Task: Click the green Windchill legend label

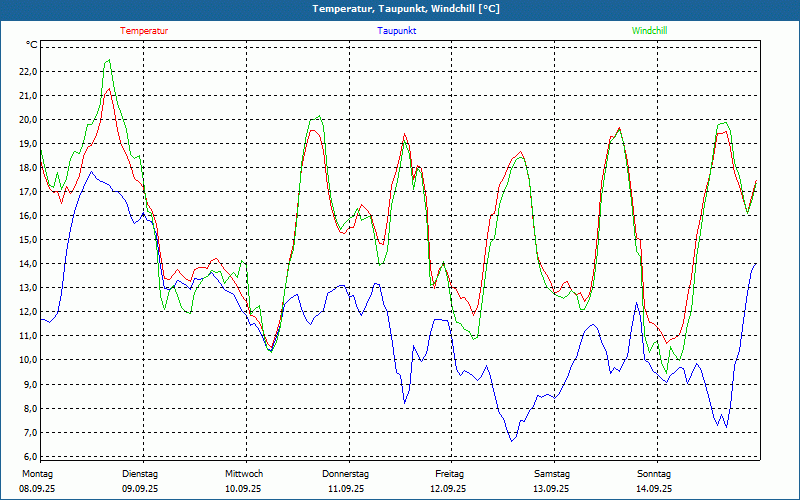Action: (x=650, y=31)
